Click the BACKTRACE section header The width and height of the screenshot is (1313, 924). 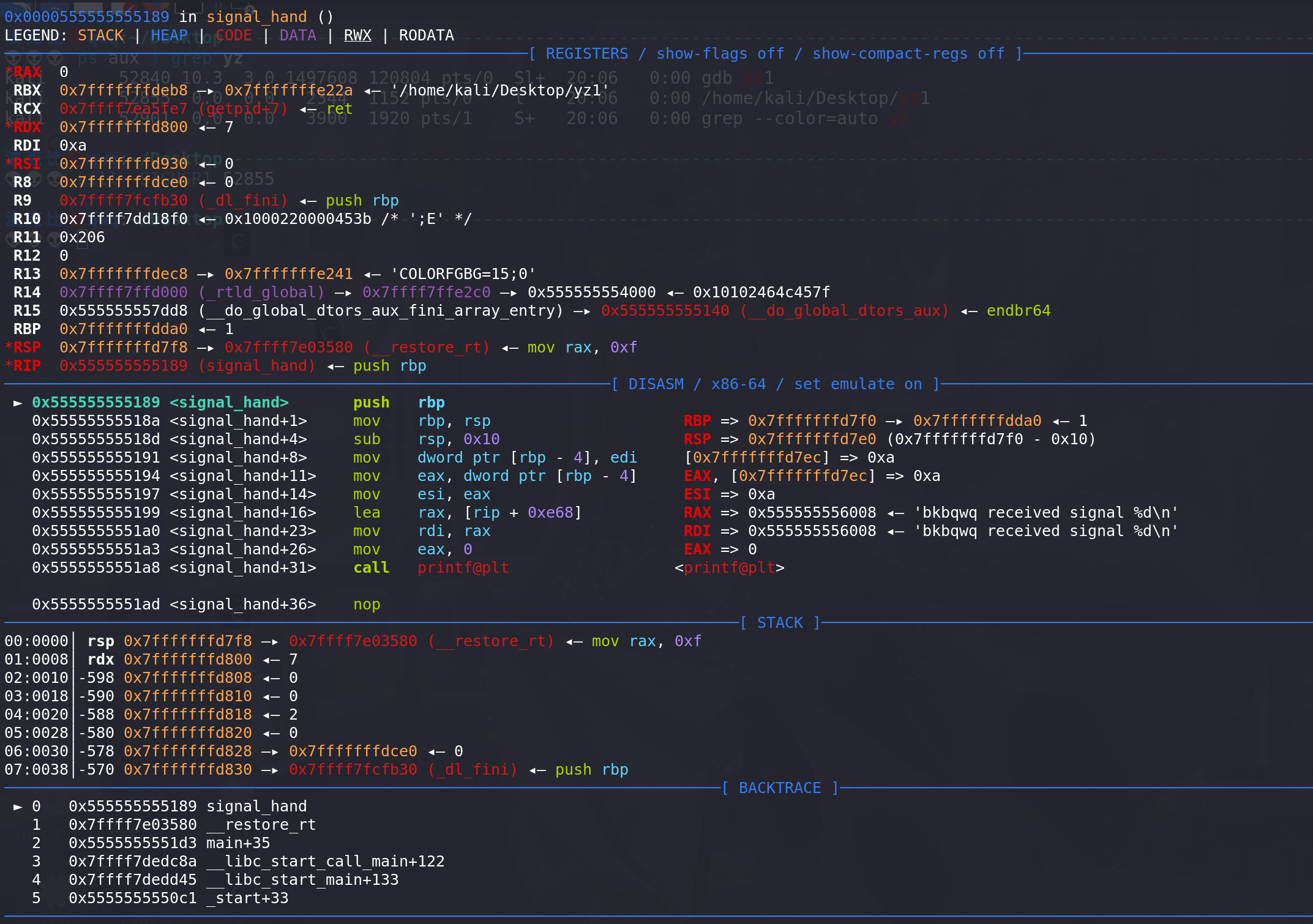click(x=780, y=788)
